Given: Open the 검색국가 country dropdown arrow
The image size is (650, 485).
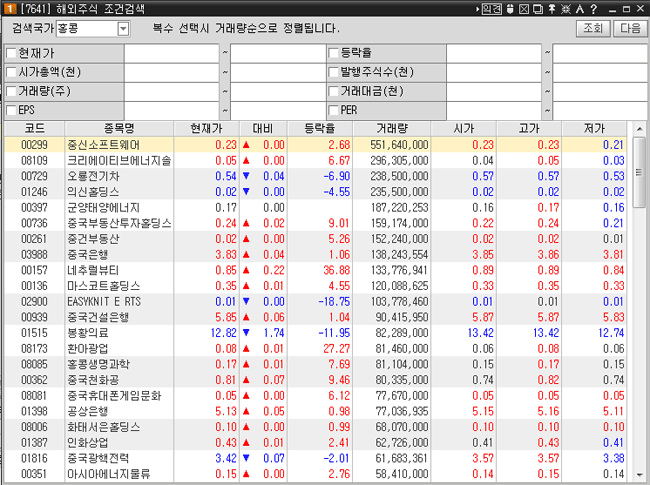Looking at the screenshot, I should [x=123, y=29].
